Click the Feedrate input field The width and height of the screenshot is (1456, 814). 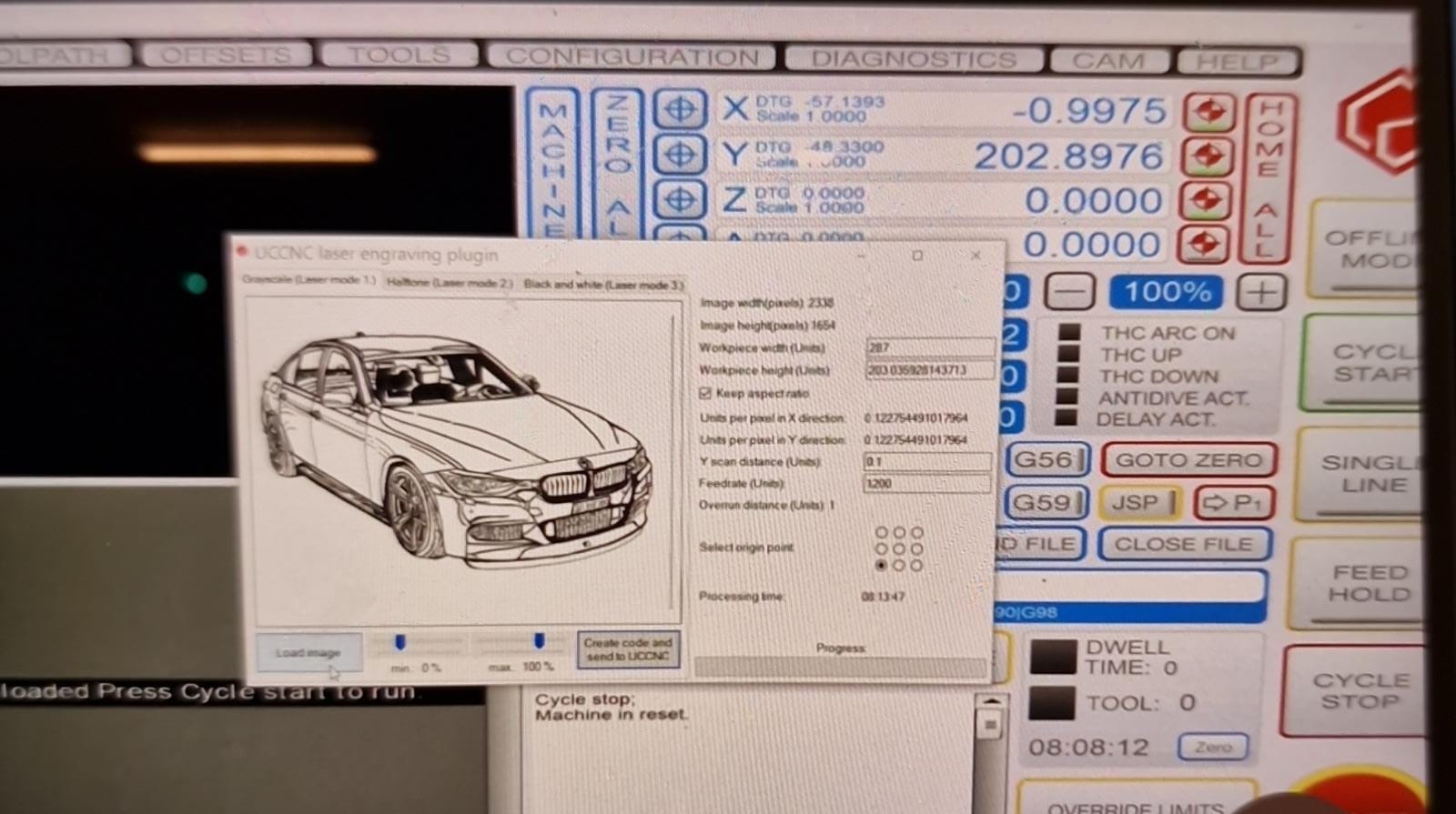(x=926, y=483)
